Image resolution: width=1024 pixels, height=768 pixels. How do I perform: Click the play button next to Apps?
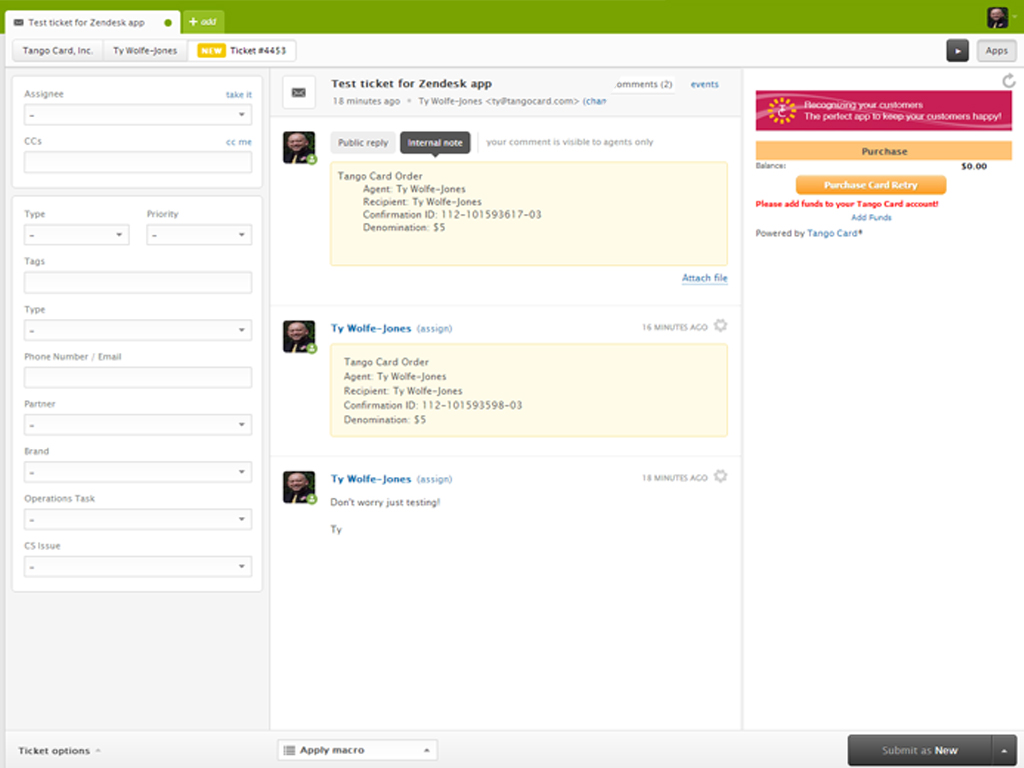pos(957,51)
